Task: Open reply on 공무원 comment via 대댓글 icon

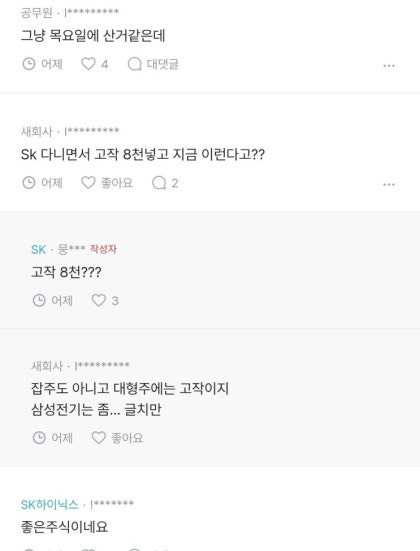Action: click(x=134, y=64)
